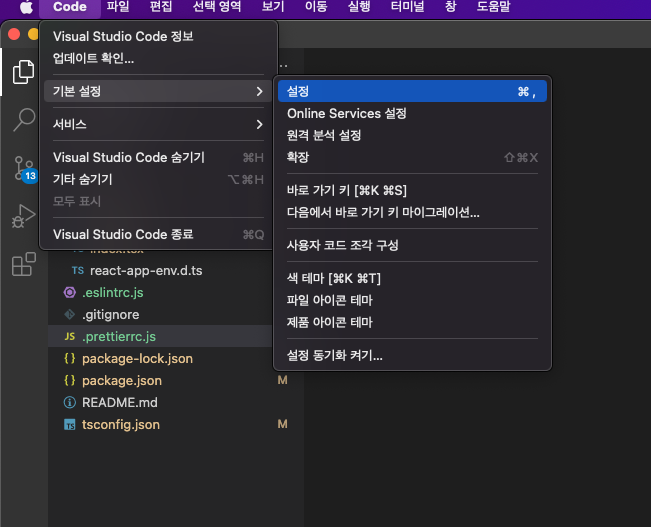Close the window with red button

14,34
